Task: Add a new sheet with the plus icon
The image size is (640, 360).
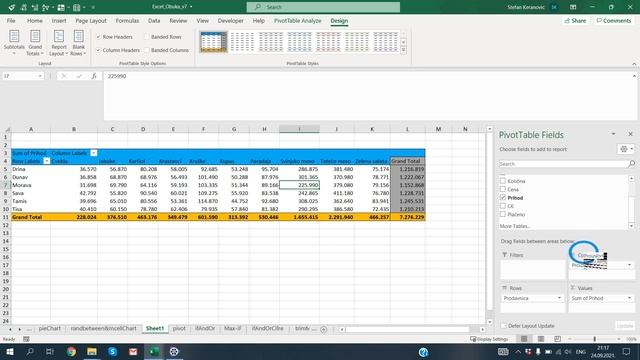Action: [323, 329]
